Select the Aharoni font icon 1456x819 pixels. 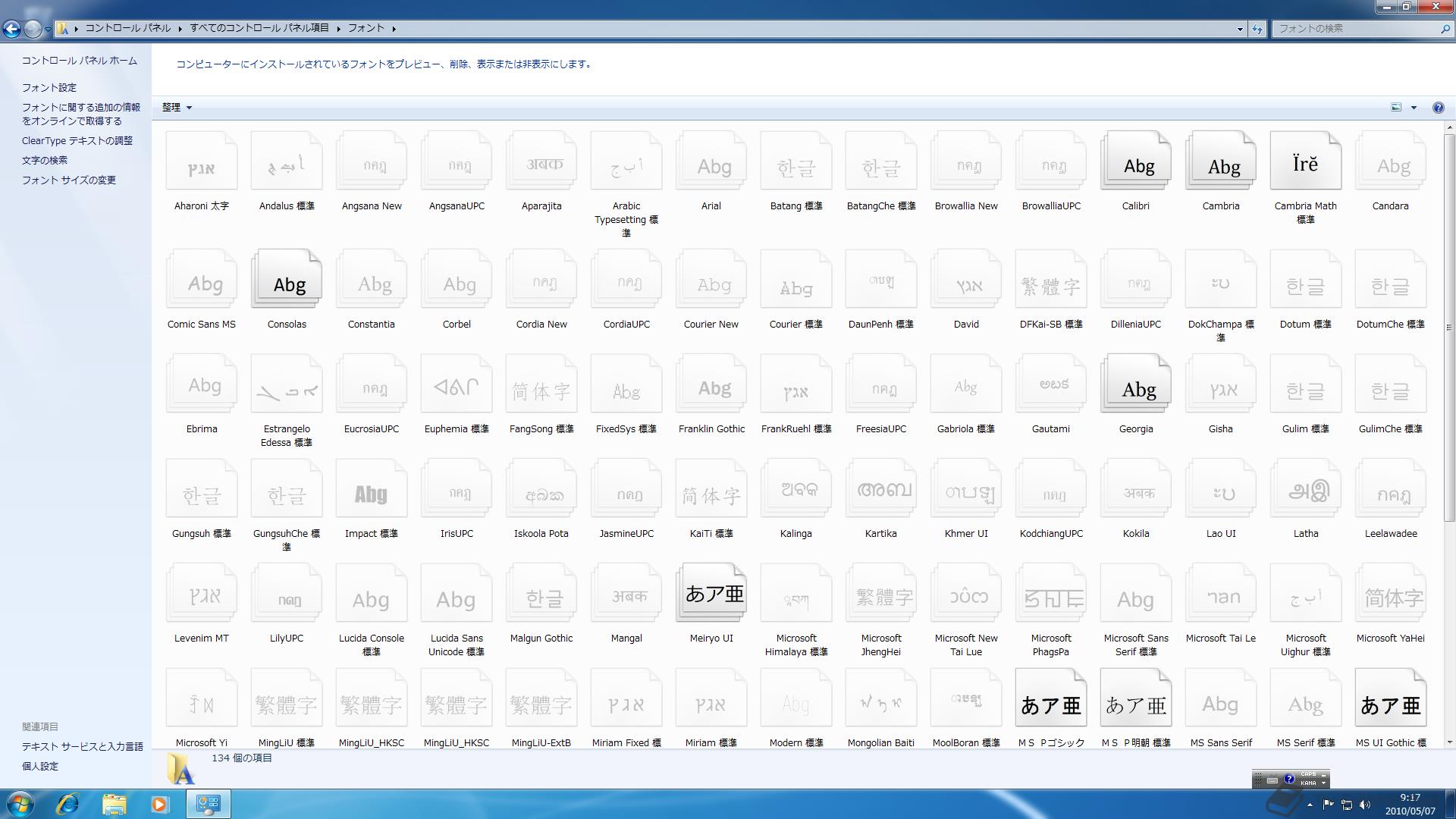click(x=202, y=161)
